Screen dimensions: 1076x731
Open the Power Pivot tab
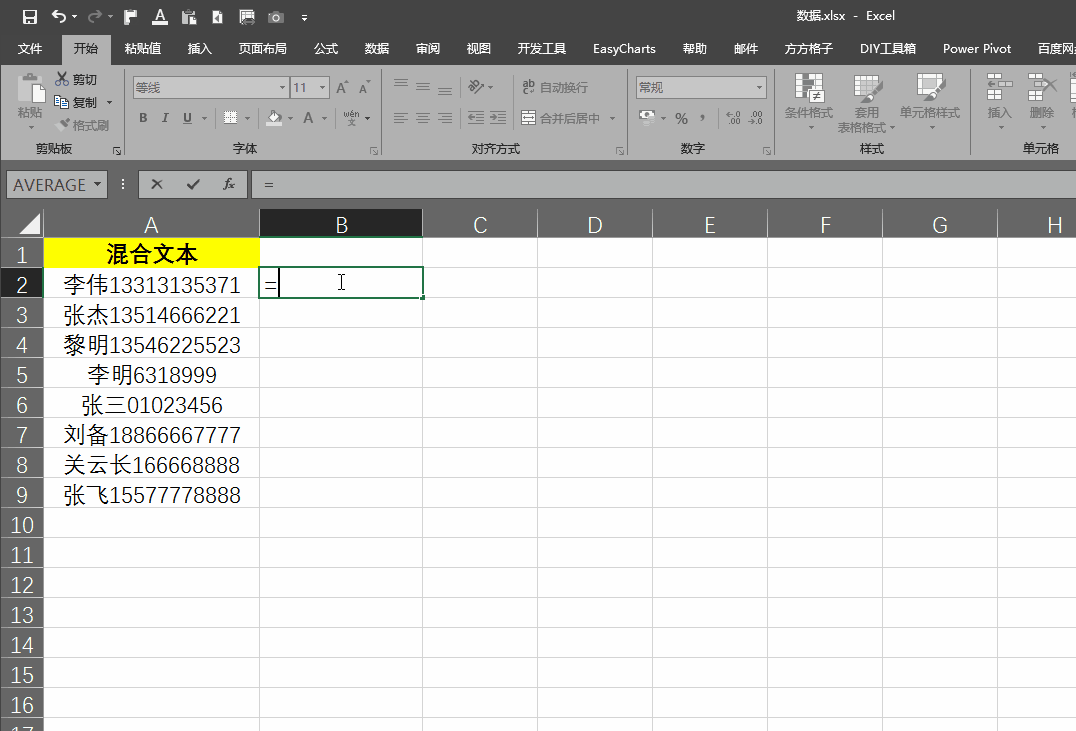(977, 49)
